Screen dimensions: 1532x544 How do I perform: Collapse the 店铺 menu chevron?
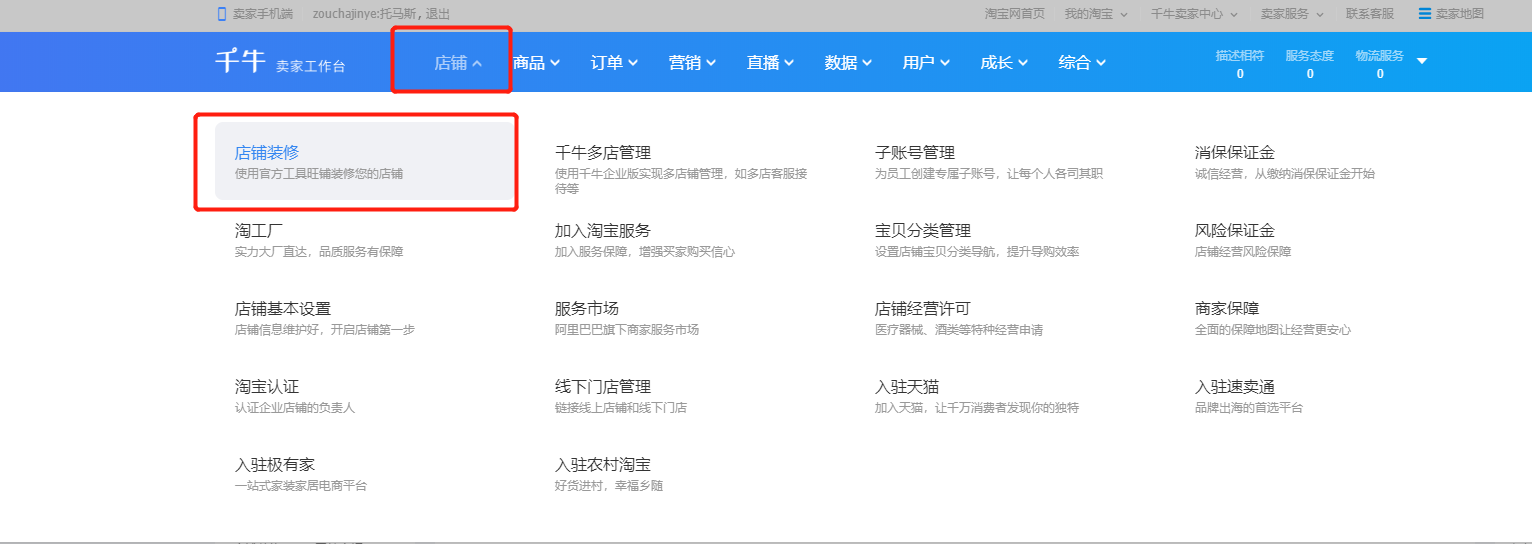(x=477, y=63)
